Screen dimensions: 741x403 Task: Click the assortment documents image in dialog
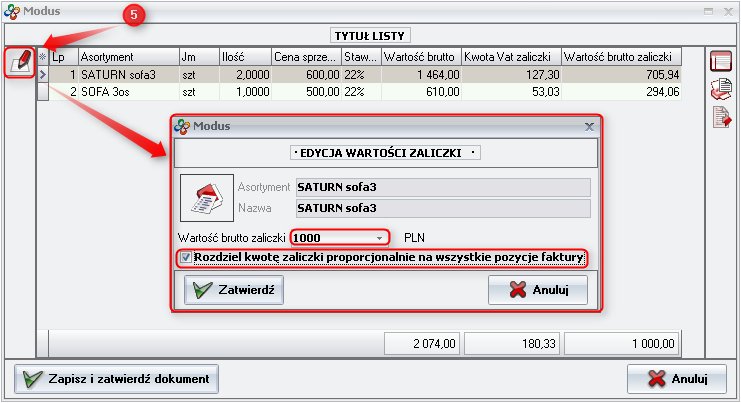(207, 198)
